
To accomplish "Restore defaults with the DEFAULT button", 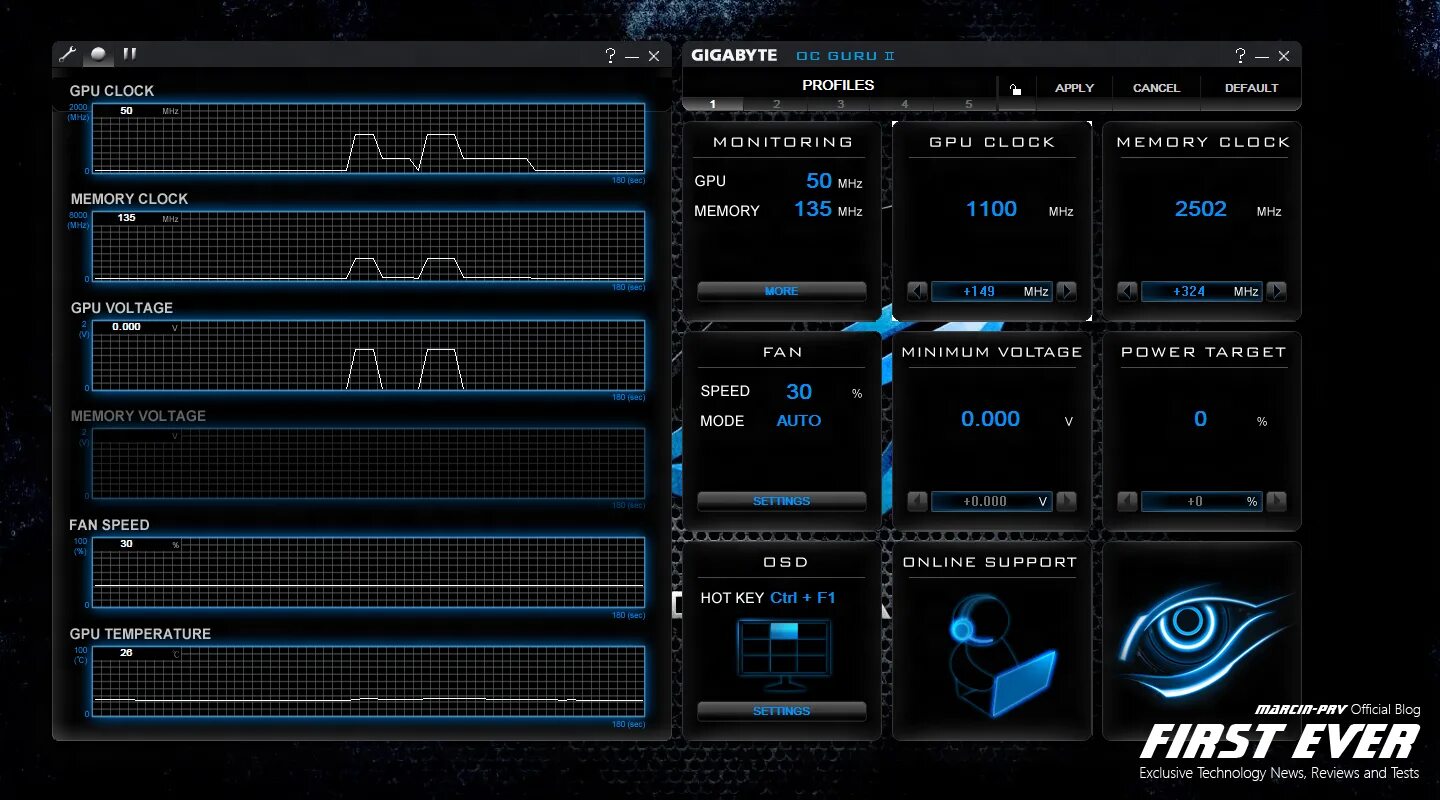I will [x=1250, y=88].
